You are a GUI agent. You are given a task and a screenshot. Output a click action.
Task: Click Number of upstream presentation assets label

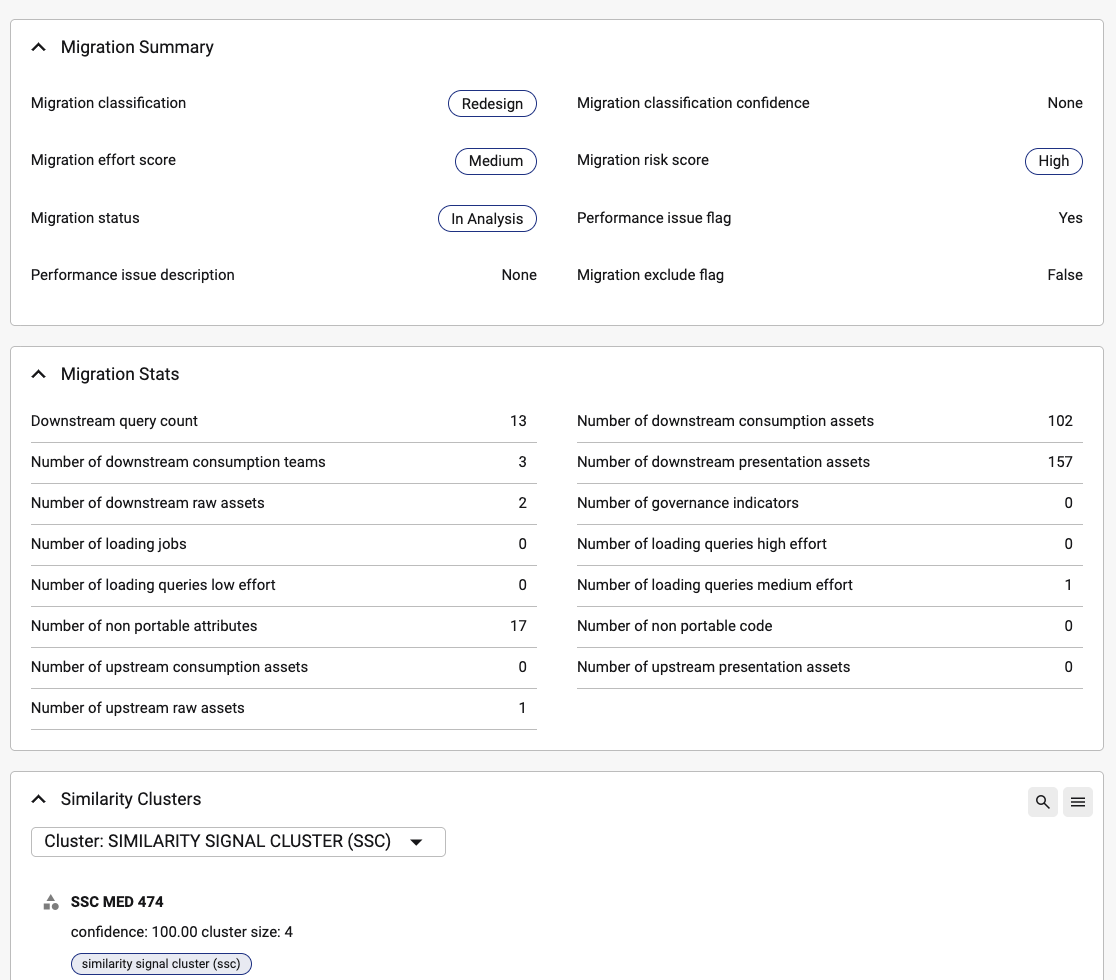713,667
